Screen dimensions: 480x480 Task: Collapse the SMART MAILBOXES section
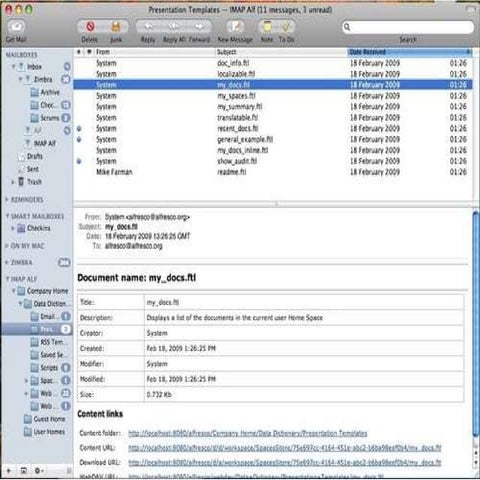point(7,216)
